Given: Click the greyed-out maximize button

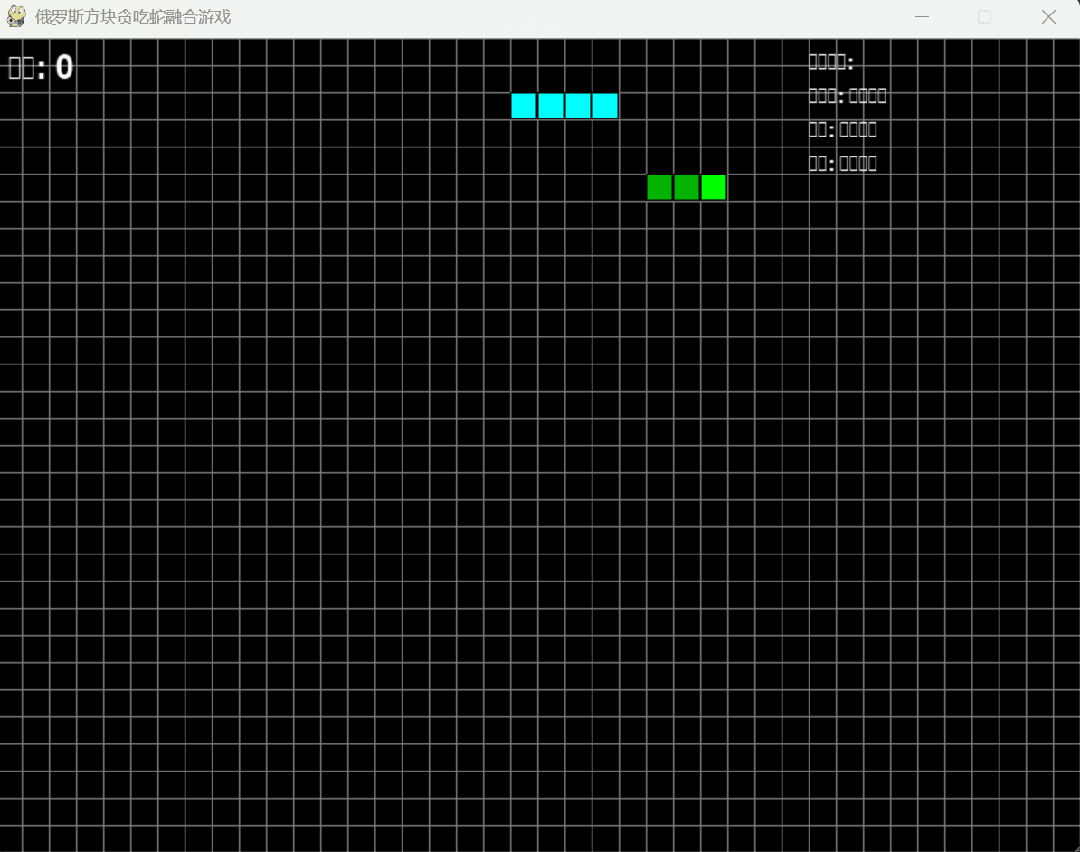Looking at the screenshot, I should click(985, 17).
